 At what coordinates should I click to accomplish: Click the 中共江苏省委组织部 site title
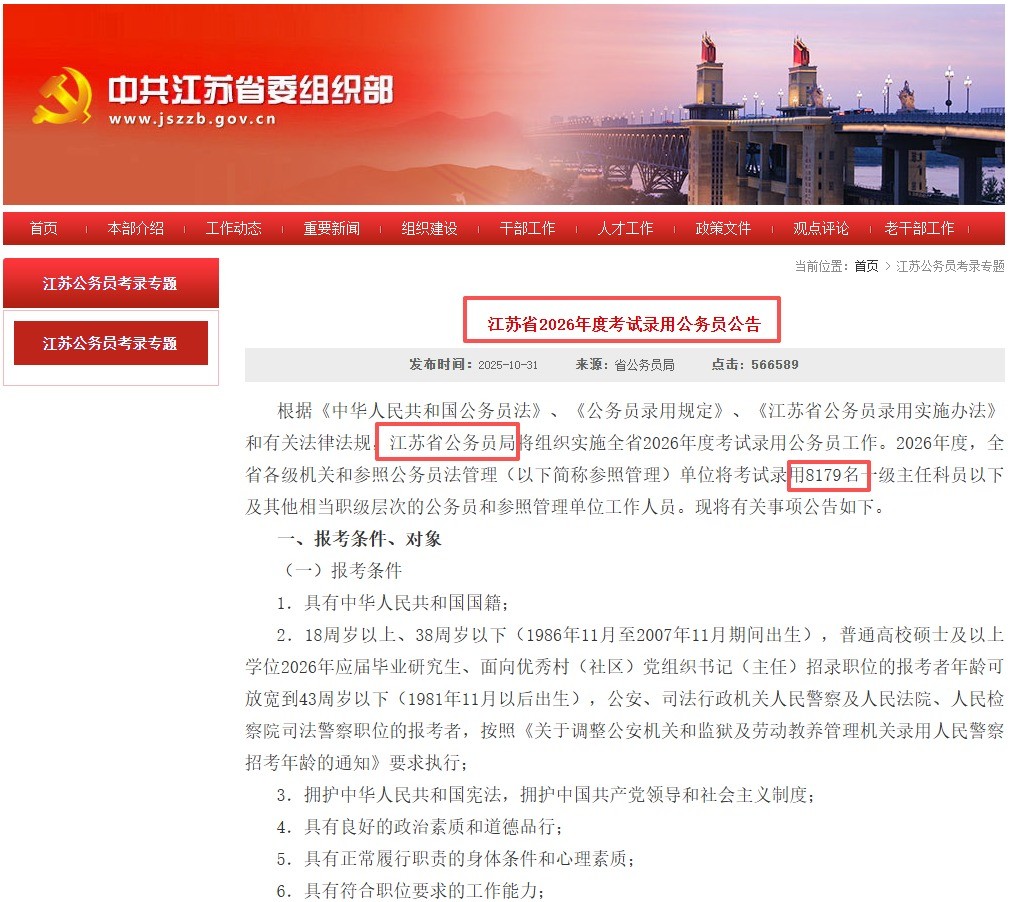pyautogui.click(x=250, y=90)
